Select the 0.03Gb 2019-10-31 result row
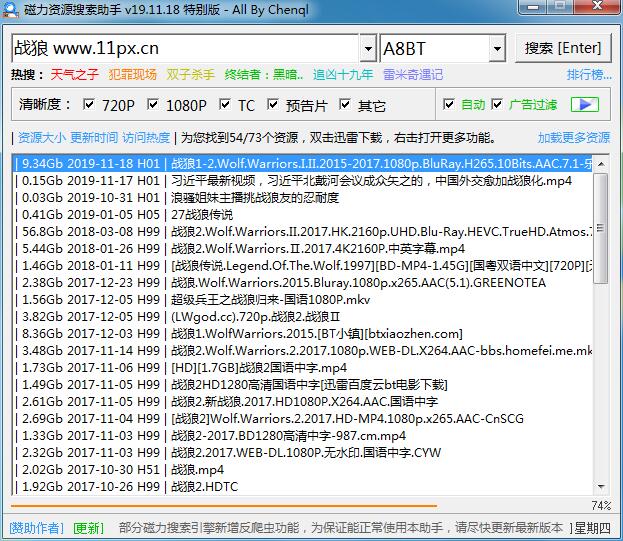 tap(303, 197)
